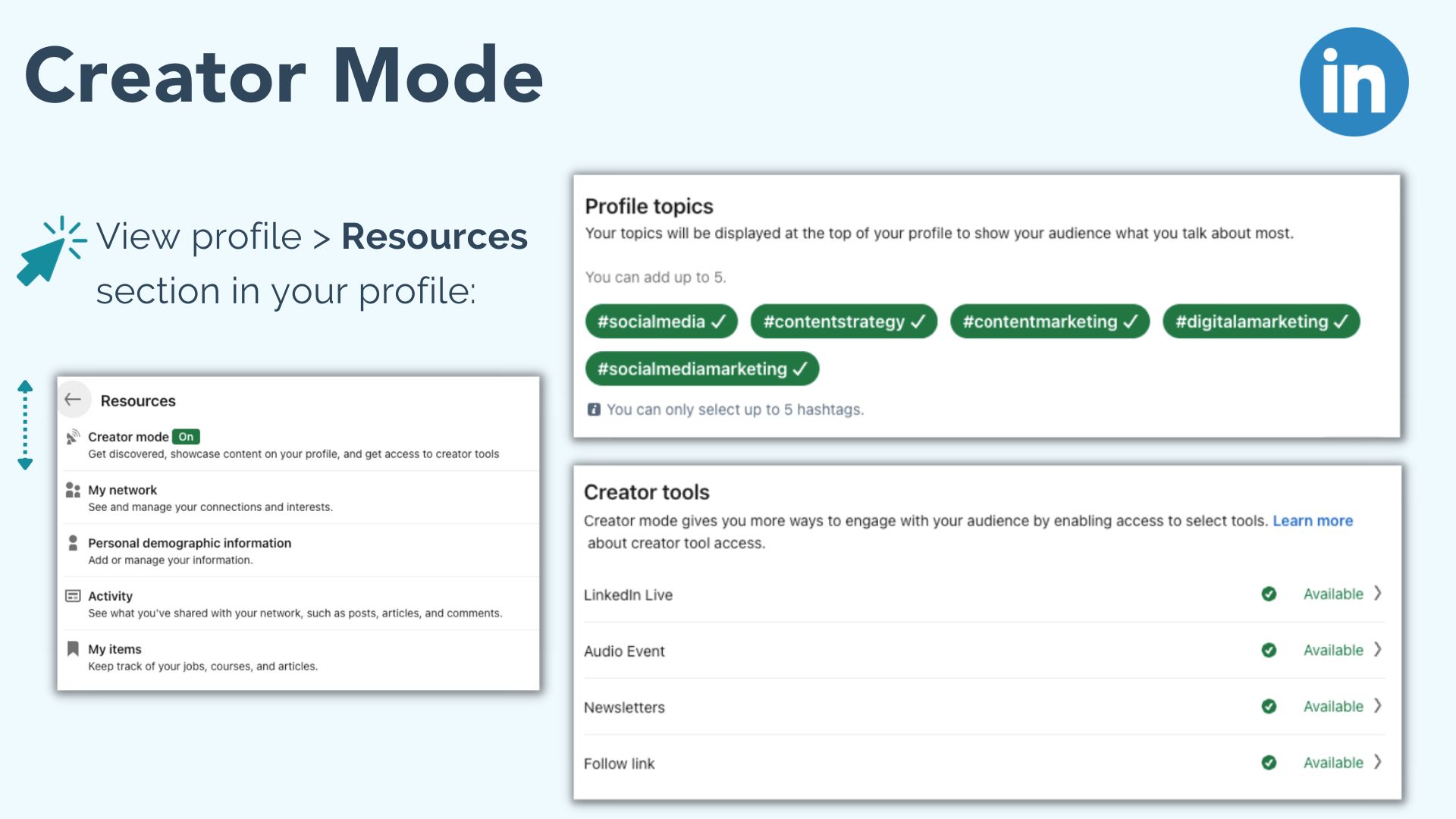Open the Audio Event chevron arrow
1456x819 pixels.
pos(1378,649)
